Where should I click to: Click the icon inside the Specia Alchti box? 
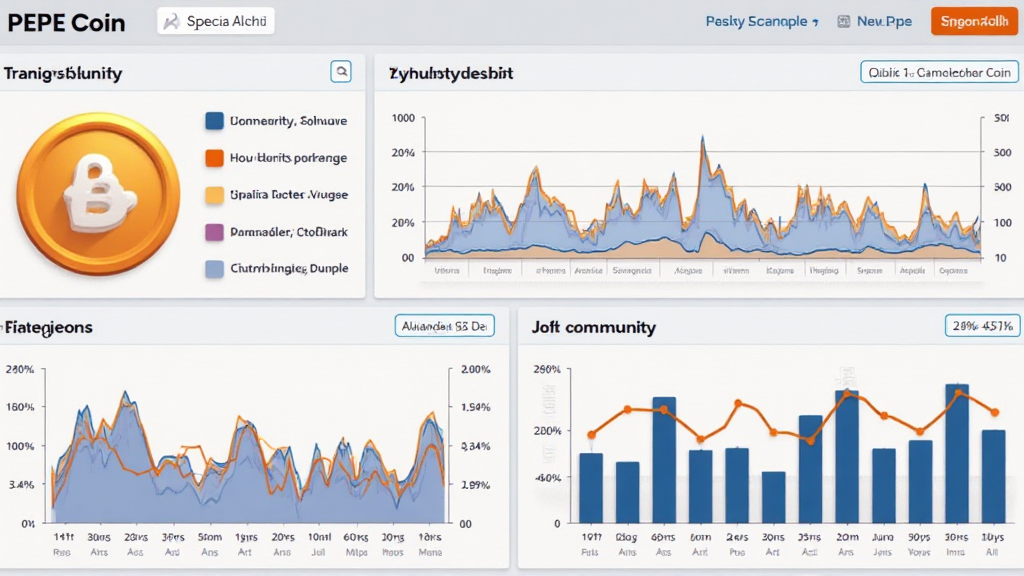click(x=171, y=21)
